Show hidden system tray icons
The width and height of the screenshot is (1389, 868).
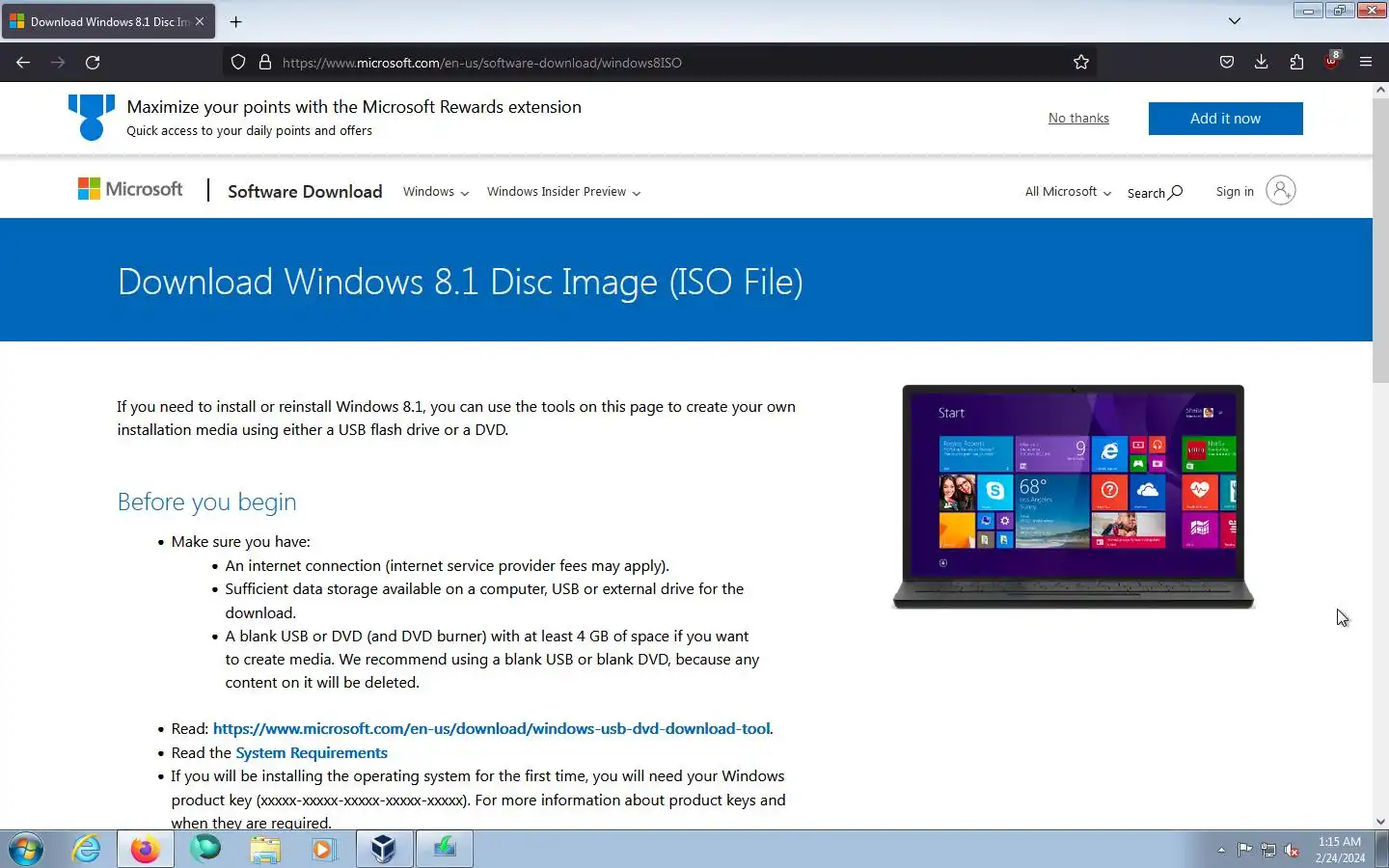(x=1221, y=851)
